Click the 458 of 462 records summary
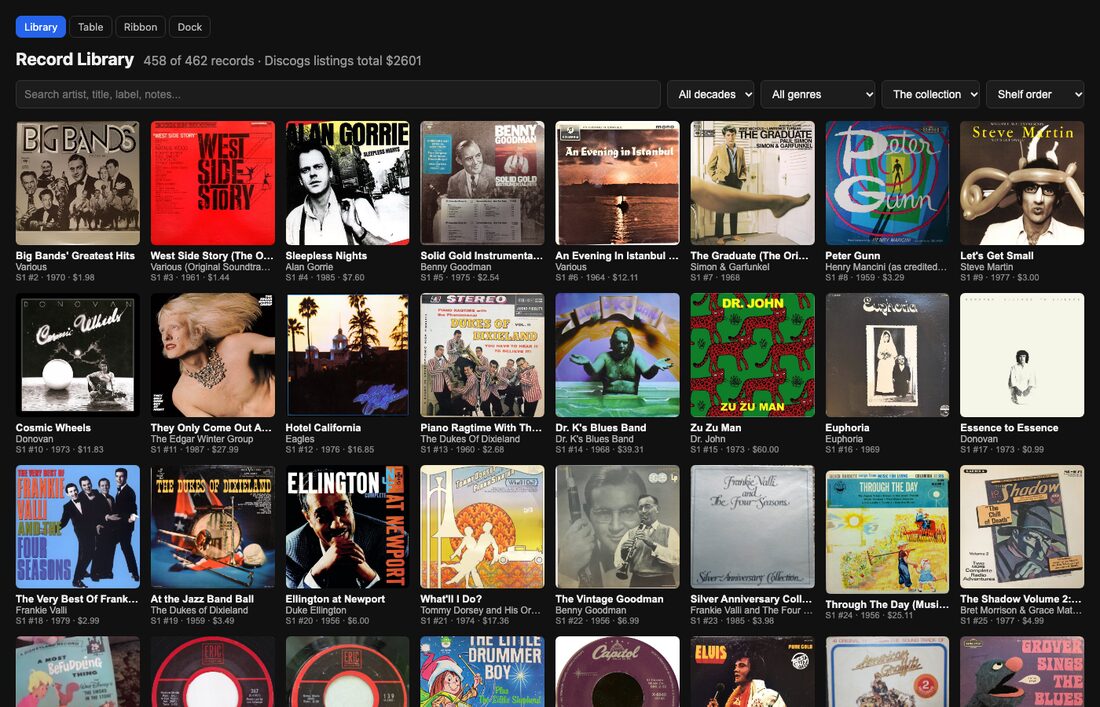Screen dimensions: 1100x707 click(x=283, y=60)
